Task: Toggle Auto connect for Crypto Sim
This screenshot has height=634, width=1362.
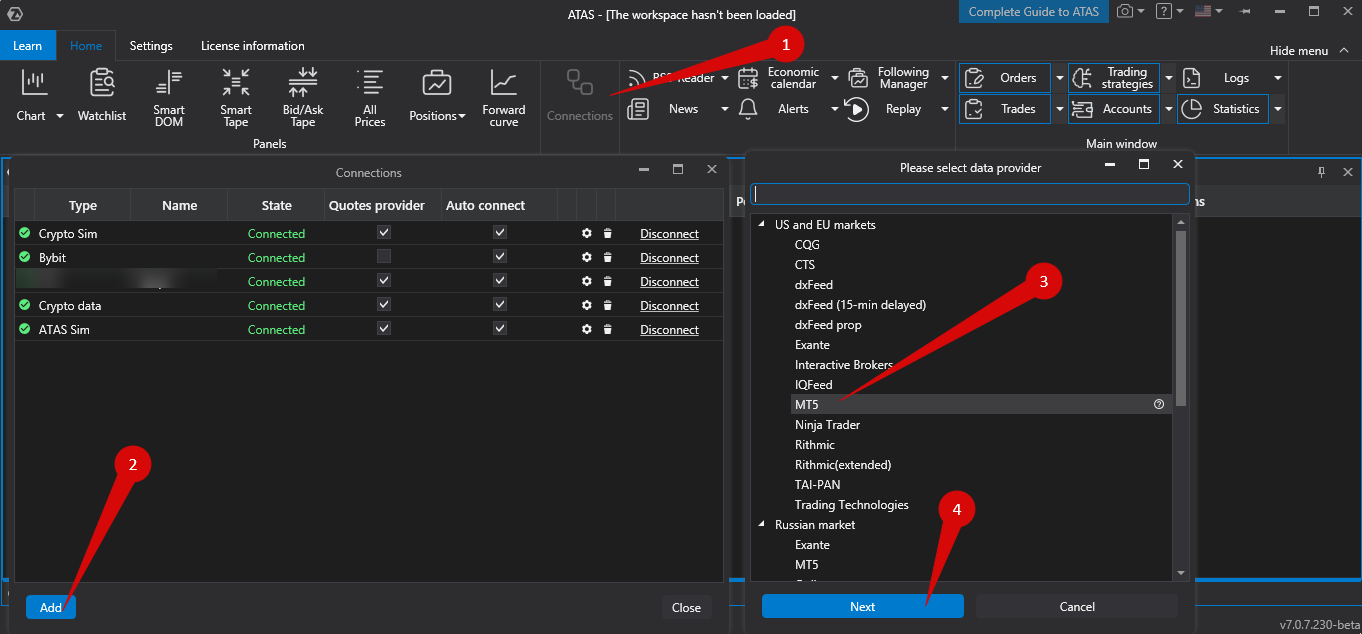Action: (x=500, y=232)
